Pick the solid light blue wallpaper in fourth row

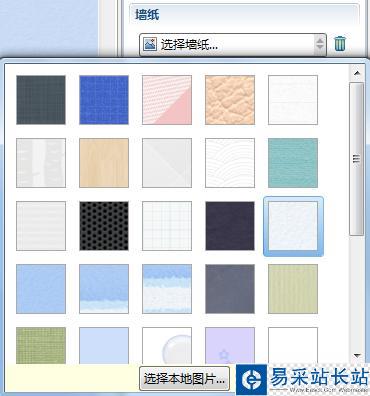[41, 289]
